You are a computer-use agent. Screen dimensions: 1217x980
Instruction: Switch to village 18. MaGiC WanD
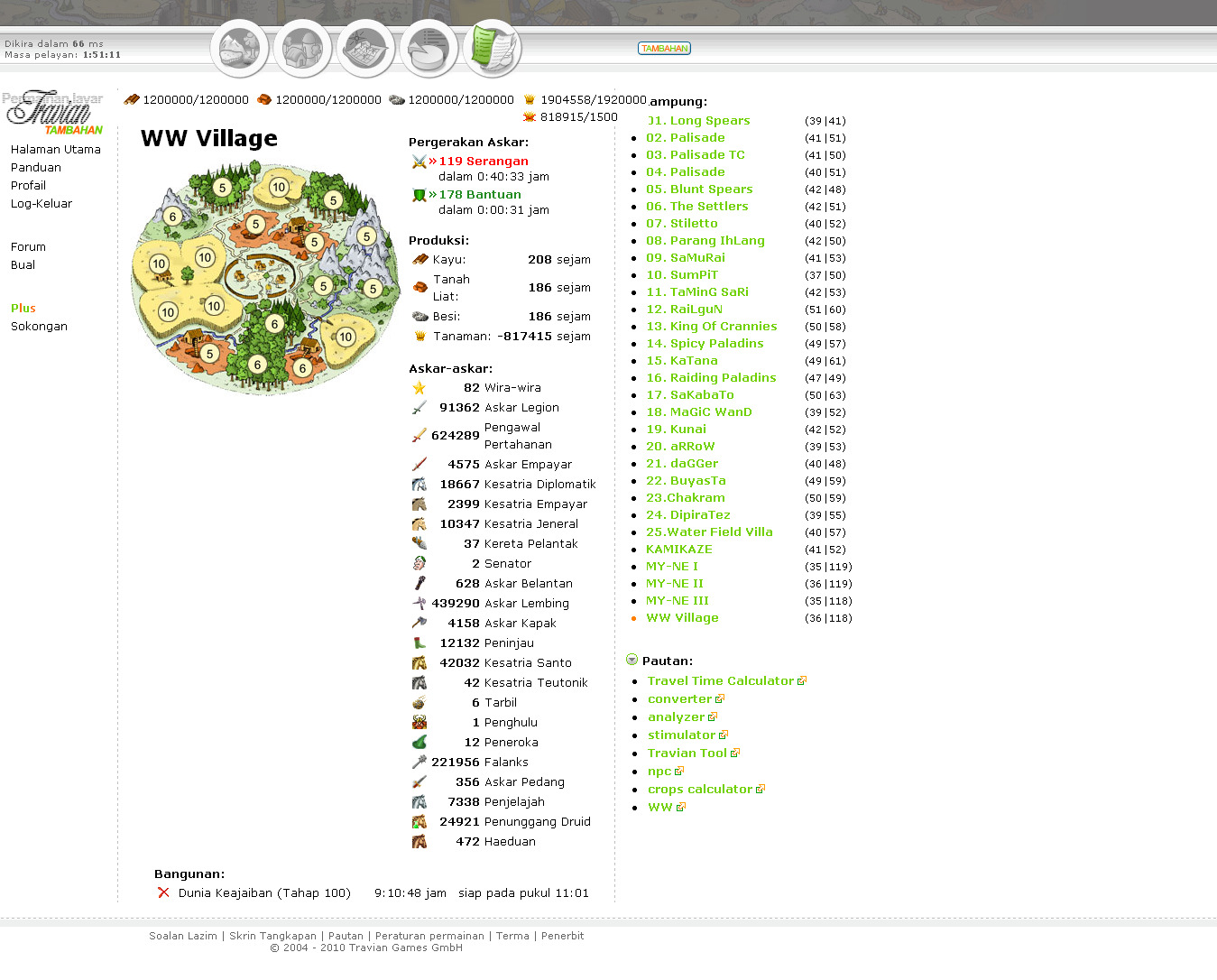(699, 412)
